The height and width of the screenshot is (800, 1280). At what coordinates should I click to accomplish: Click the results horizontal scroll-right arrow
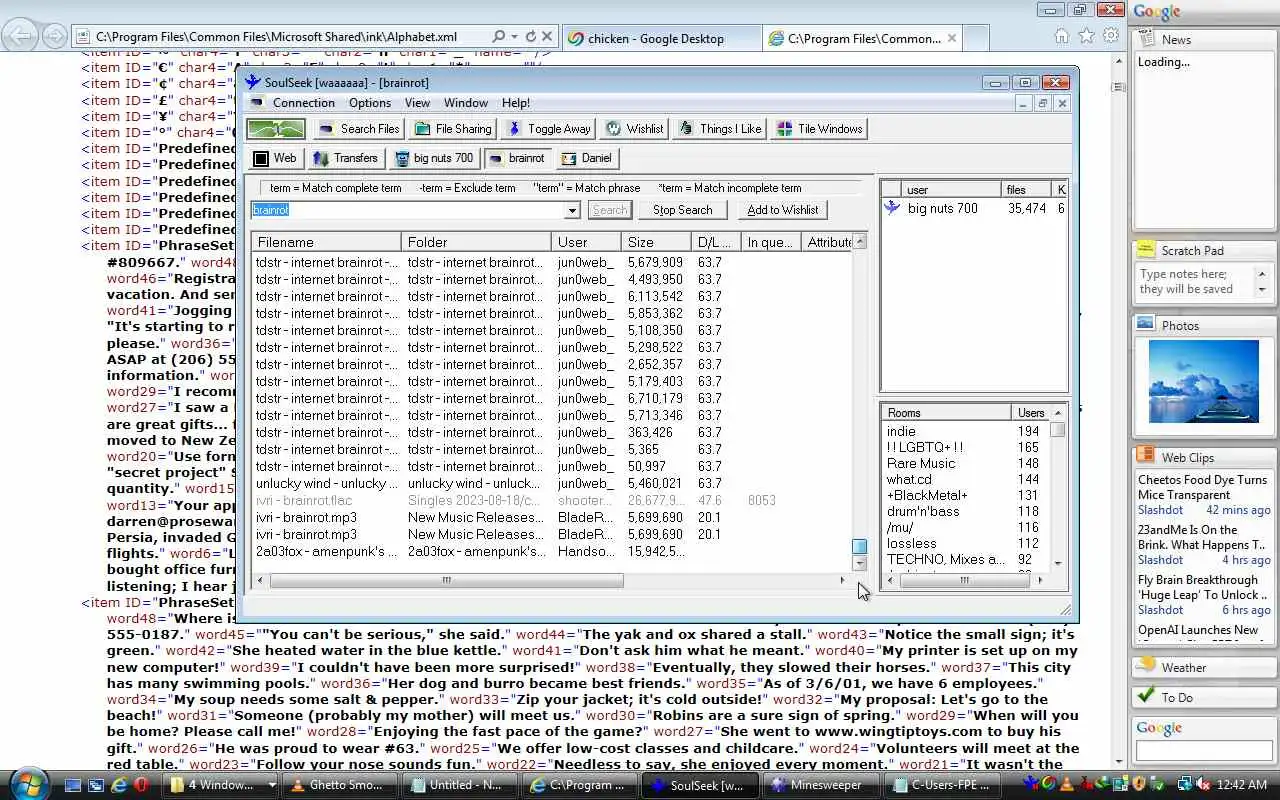(x=842, y=580)
